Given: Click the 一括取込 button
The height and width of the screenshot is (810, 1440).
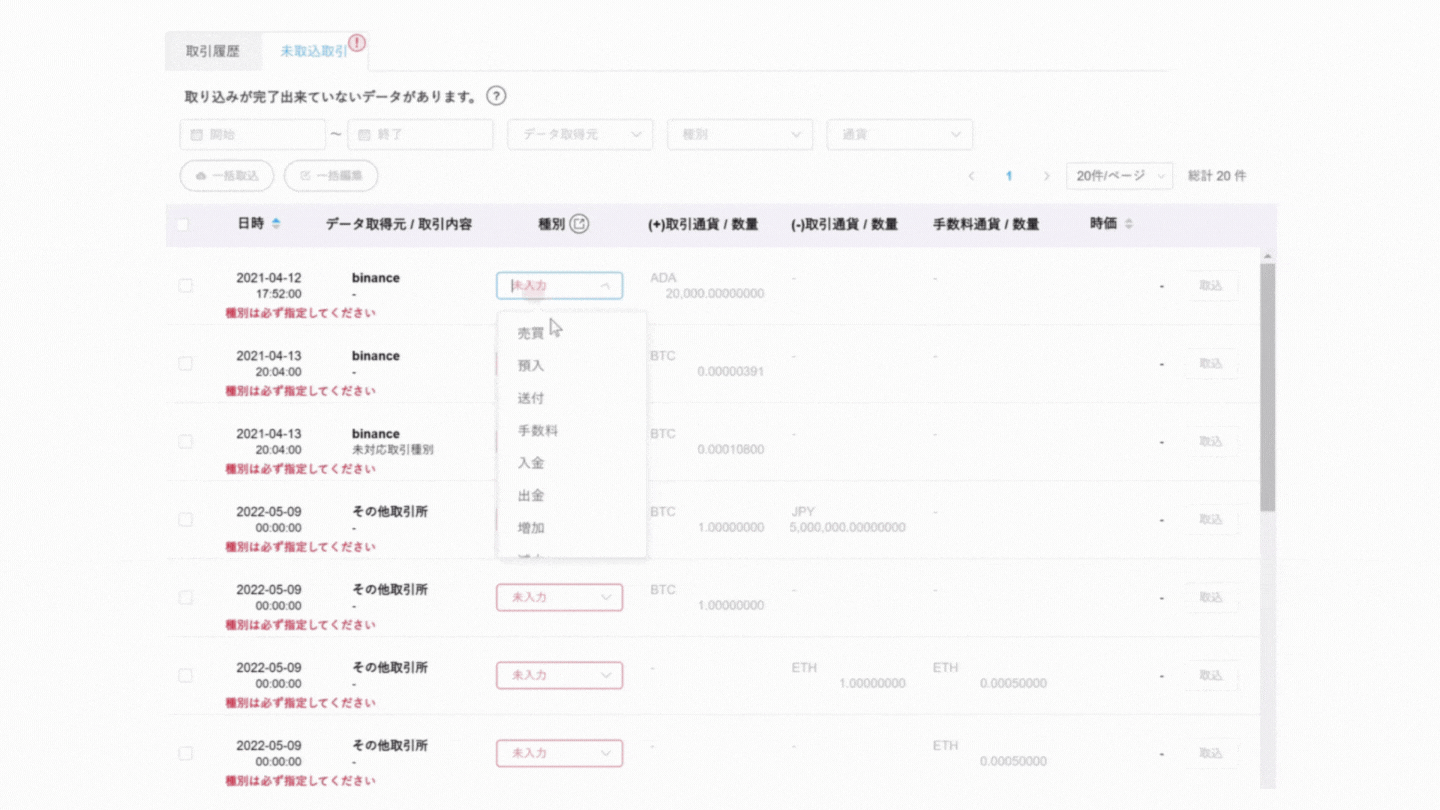Looking at the screenshot, I should tap(227, 176).
